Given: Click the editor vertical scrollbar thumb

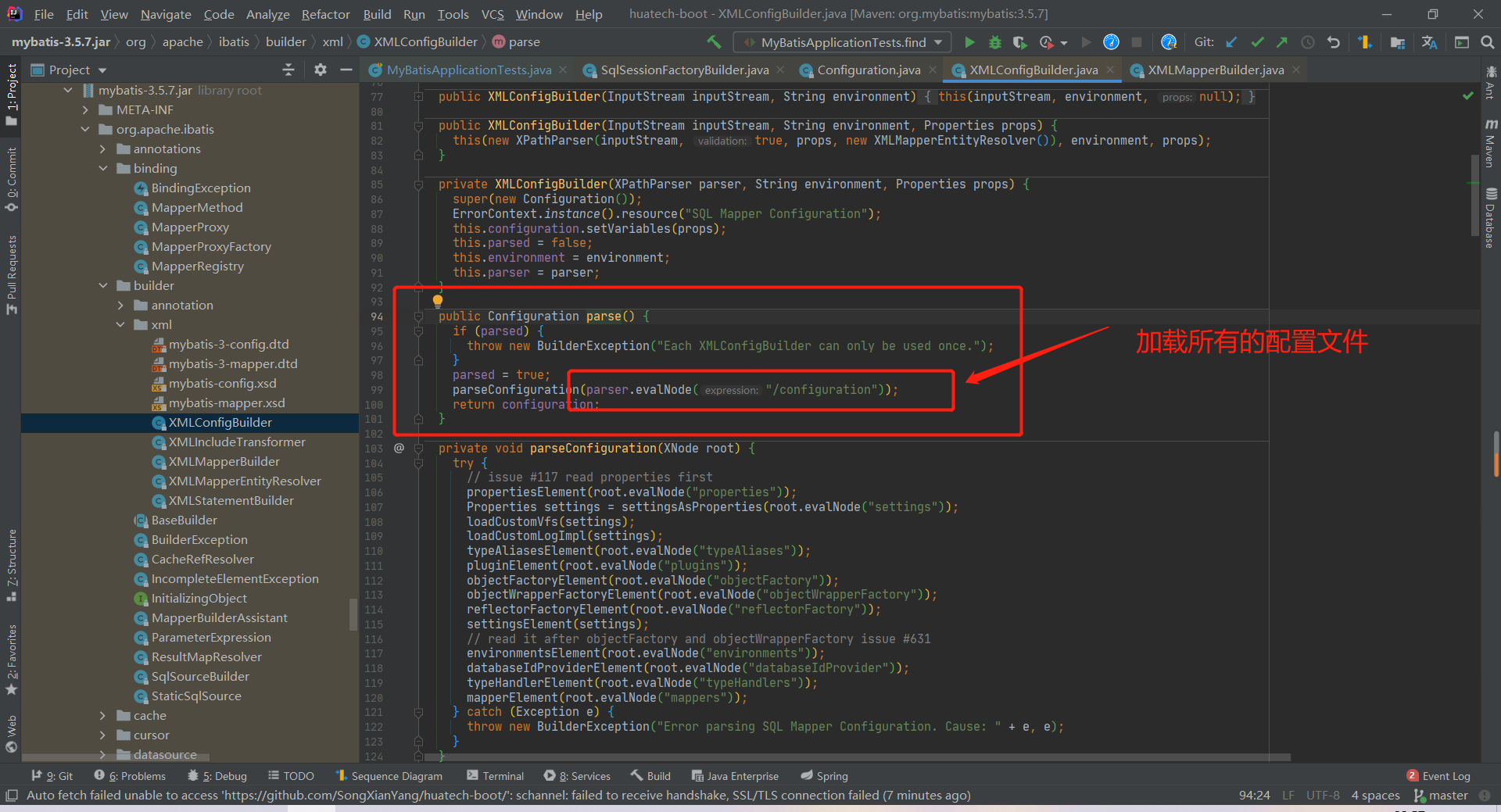Looking at the screenshot, I should pyautogui.click(x=1474, y=195).
